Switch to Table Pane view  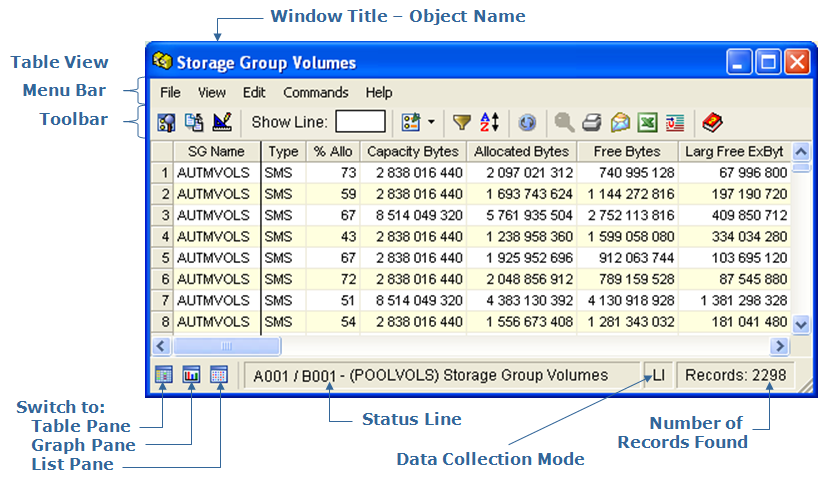(x=164, y=374)
